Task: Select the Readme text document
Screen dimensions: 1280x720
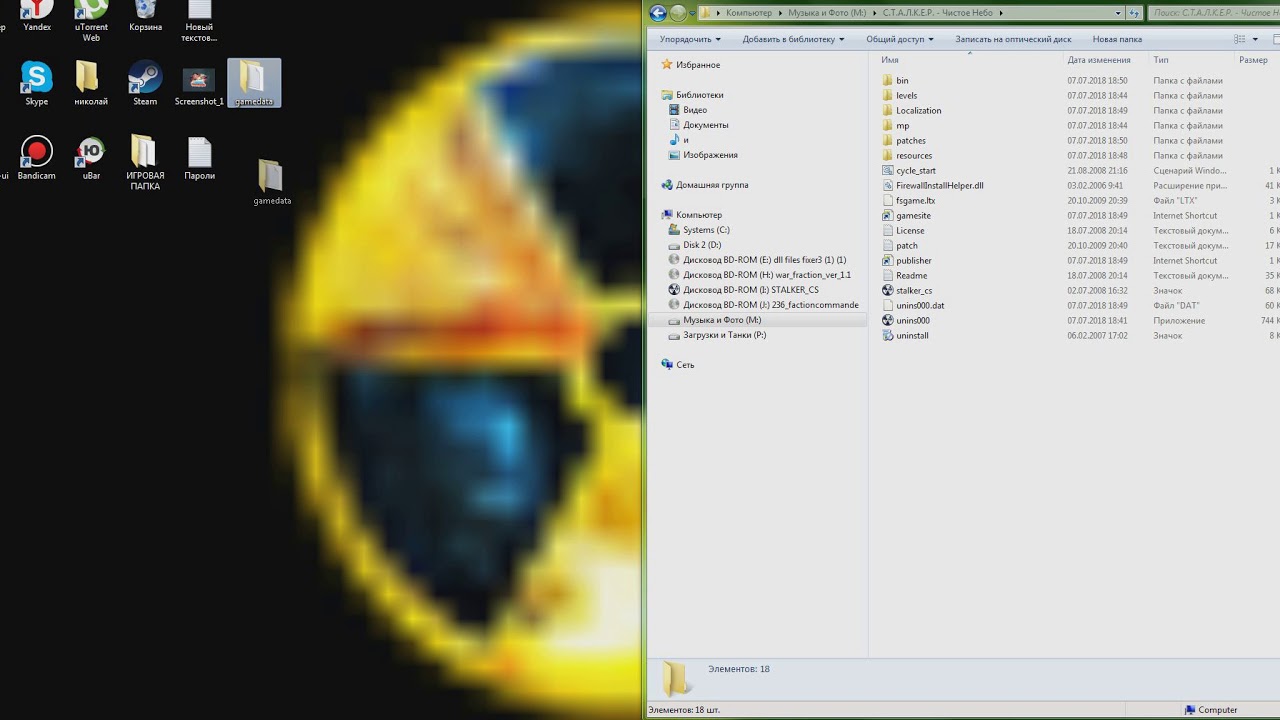Action: pyautogui.click(x=904, y=276)
